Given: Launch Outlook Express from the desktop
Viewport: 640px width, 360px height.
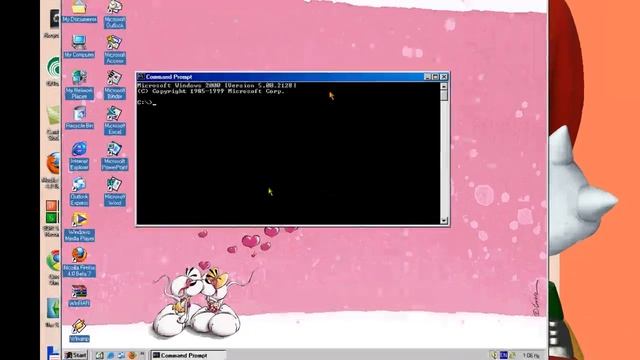Looking at the screenshot, I should [x=79, y=191].
